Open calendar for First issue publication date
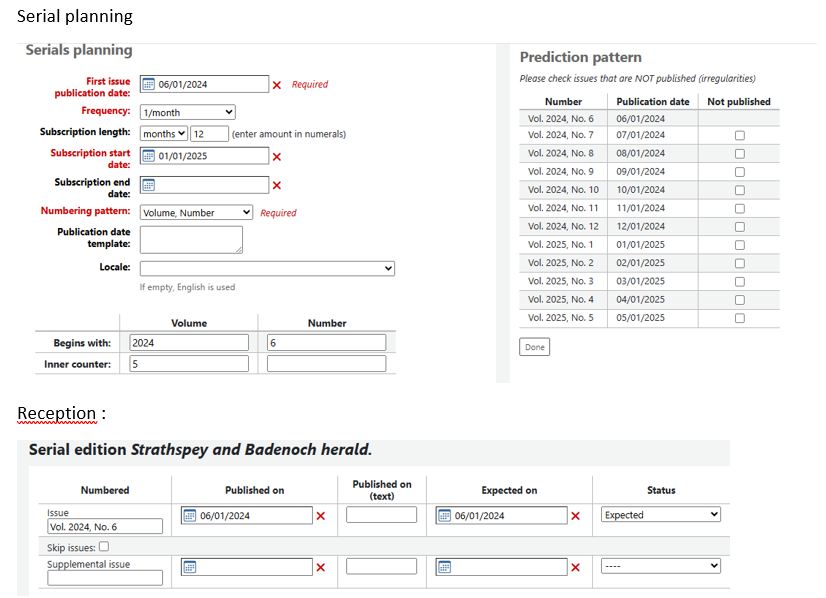826x598 pixels. (x=148, y=85)
